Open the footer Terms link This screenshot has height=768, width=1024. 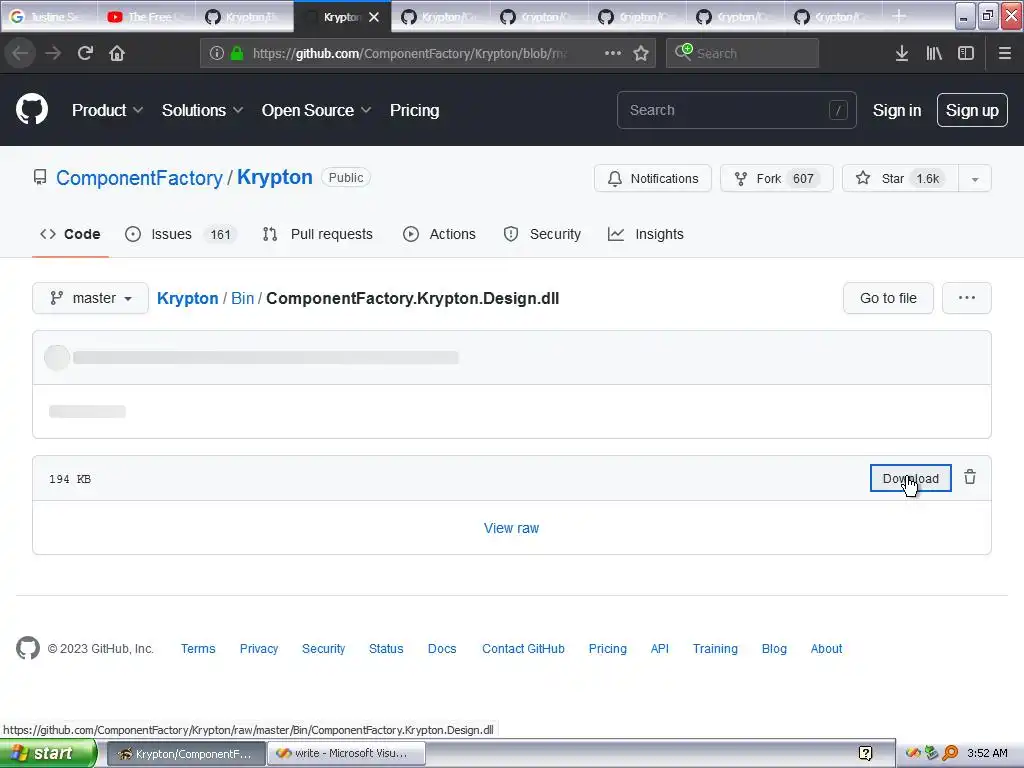(198, 648)
